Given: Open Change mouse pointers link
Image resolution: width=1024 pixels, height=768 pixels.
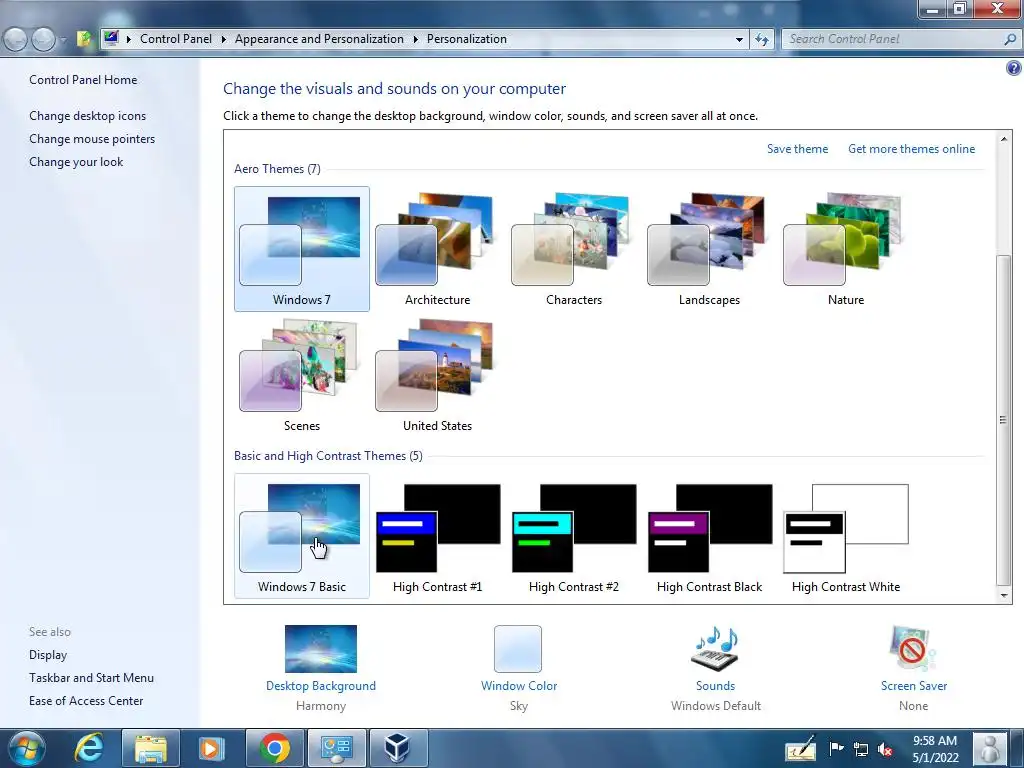Looking at the screenshot, I should [92, 138].
